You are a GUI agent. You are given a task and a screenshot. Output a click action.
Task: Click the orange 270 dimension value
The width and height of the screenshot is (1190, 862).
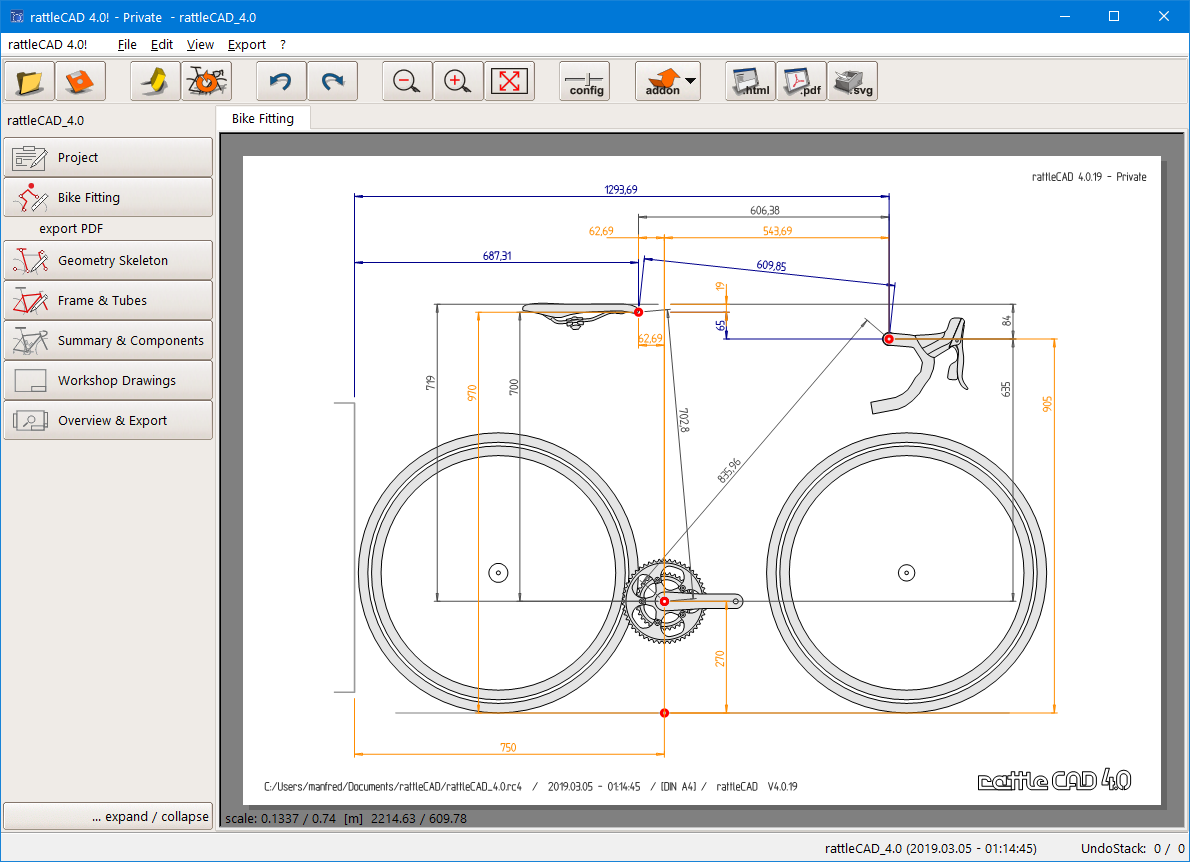click(719, 658)
